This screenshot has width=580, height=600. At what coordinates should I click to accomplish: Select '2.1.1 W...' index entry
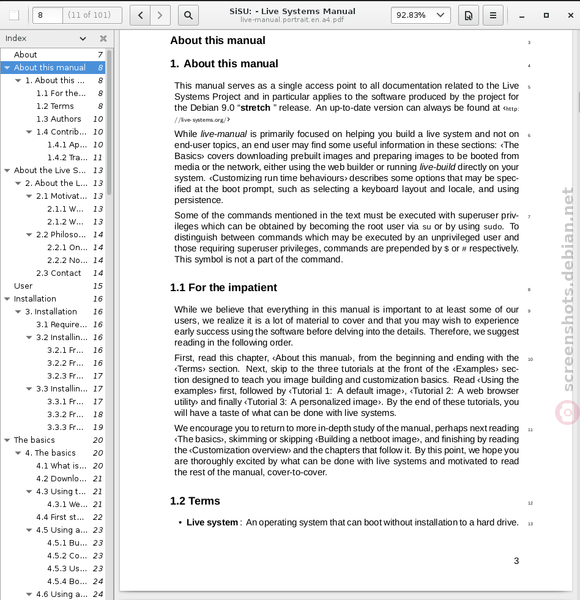click(x=54, y=209)
